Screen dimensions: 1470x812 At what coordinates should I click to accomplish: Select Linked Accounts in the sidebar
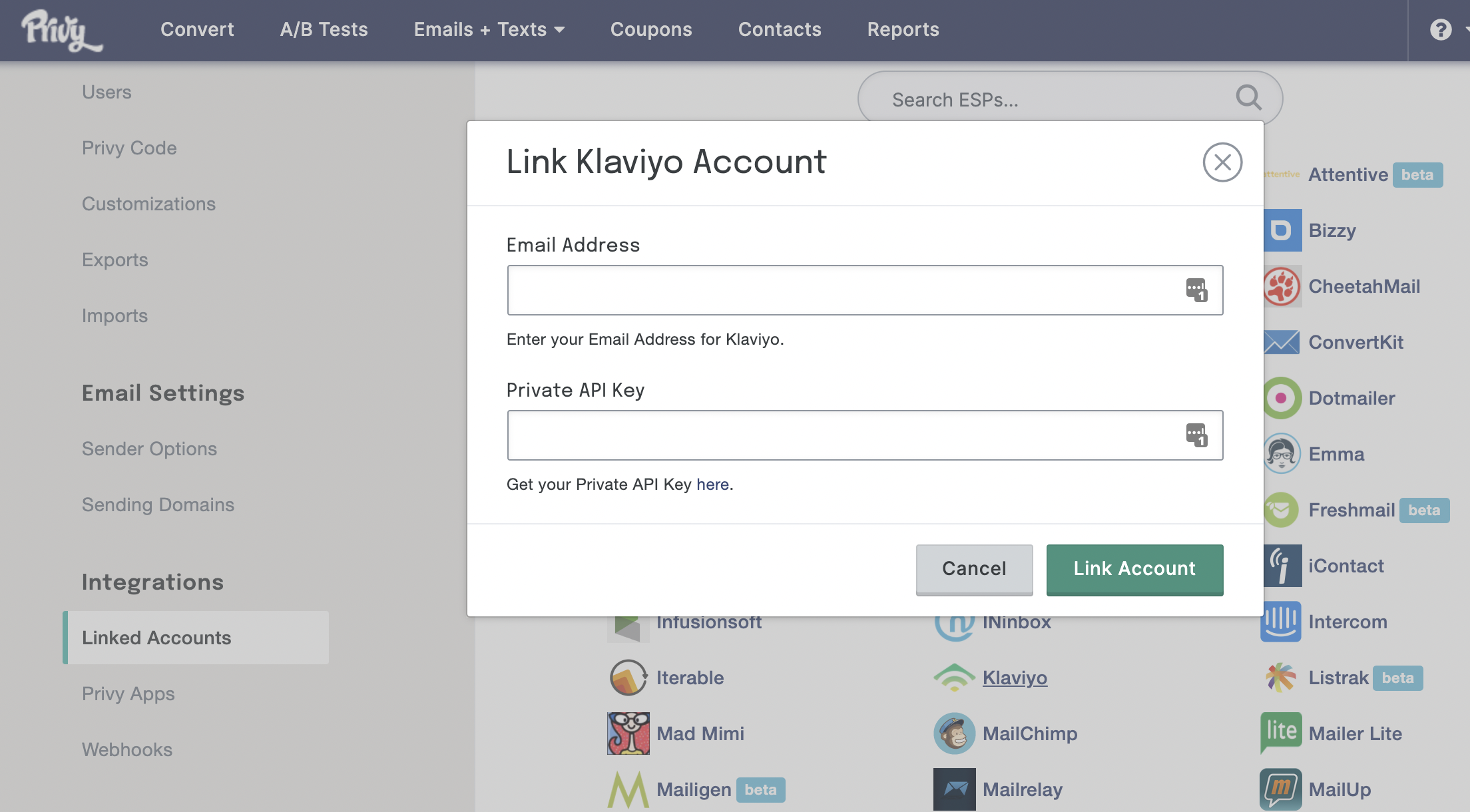(196, 638)
